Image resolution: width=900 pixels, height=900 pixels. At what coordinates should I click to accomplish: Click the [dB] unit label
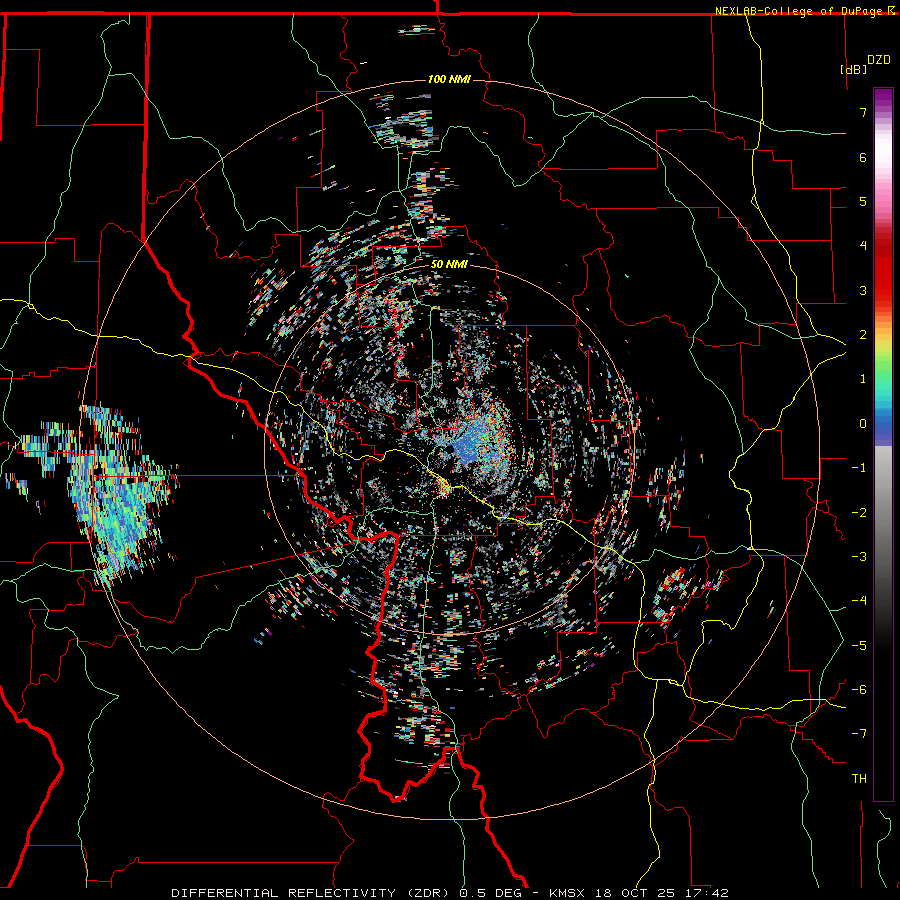pos(854,69)
